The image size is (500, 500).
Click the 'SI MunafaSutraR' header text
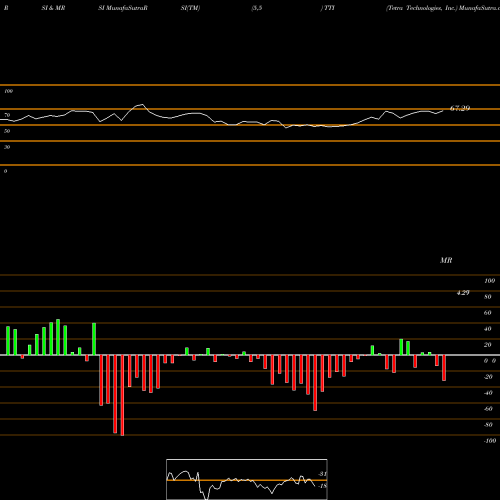click(x=123, y=8)
